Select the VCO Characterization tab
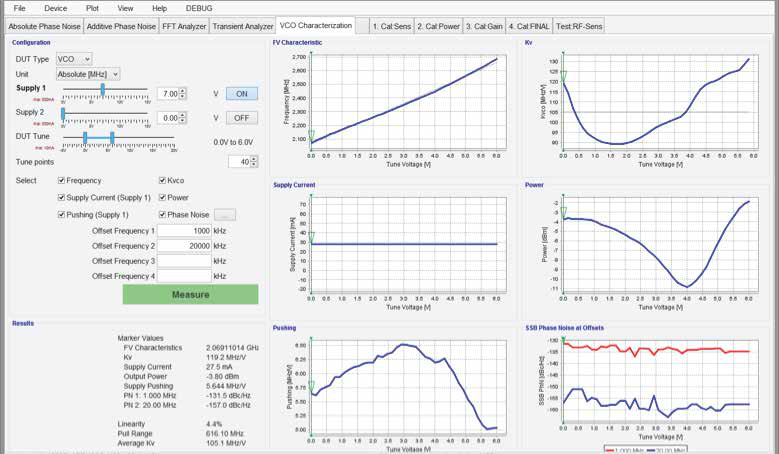The width and height of the screenshot is (779, 454). tap(315, 25)
